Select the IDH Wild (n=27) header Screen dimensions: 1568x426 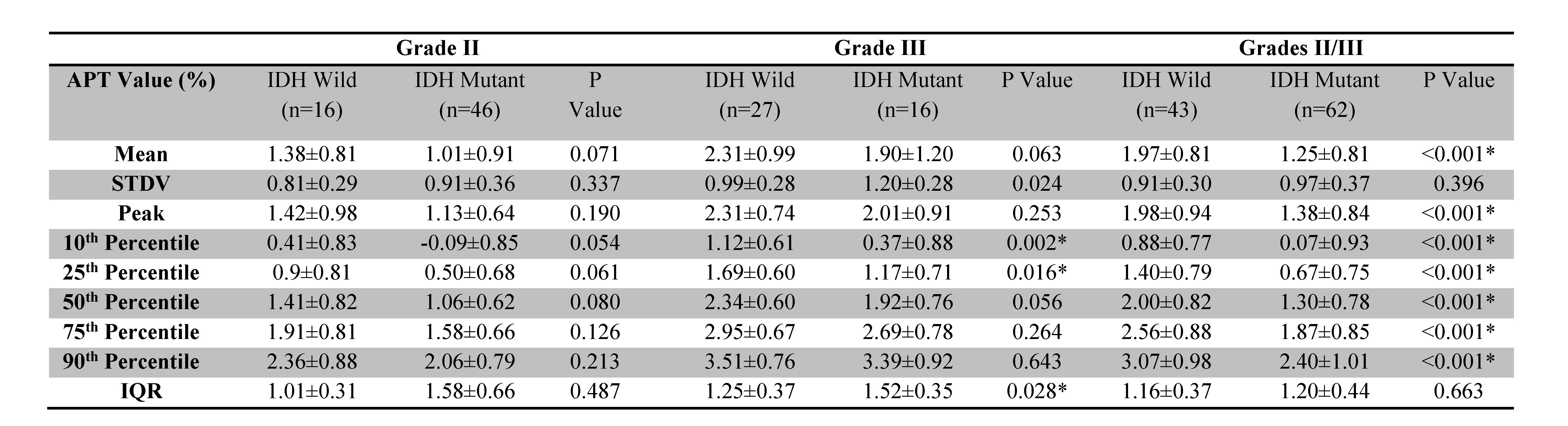pos(750,95)
